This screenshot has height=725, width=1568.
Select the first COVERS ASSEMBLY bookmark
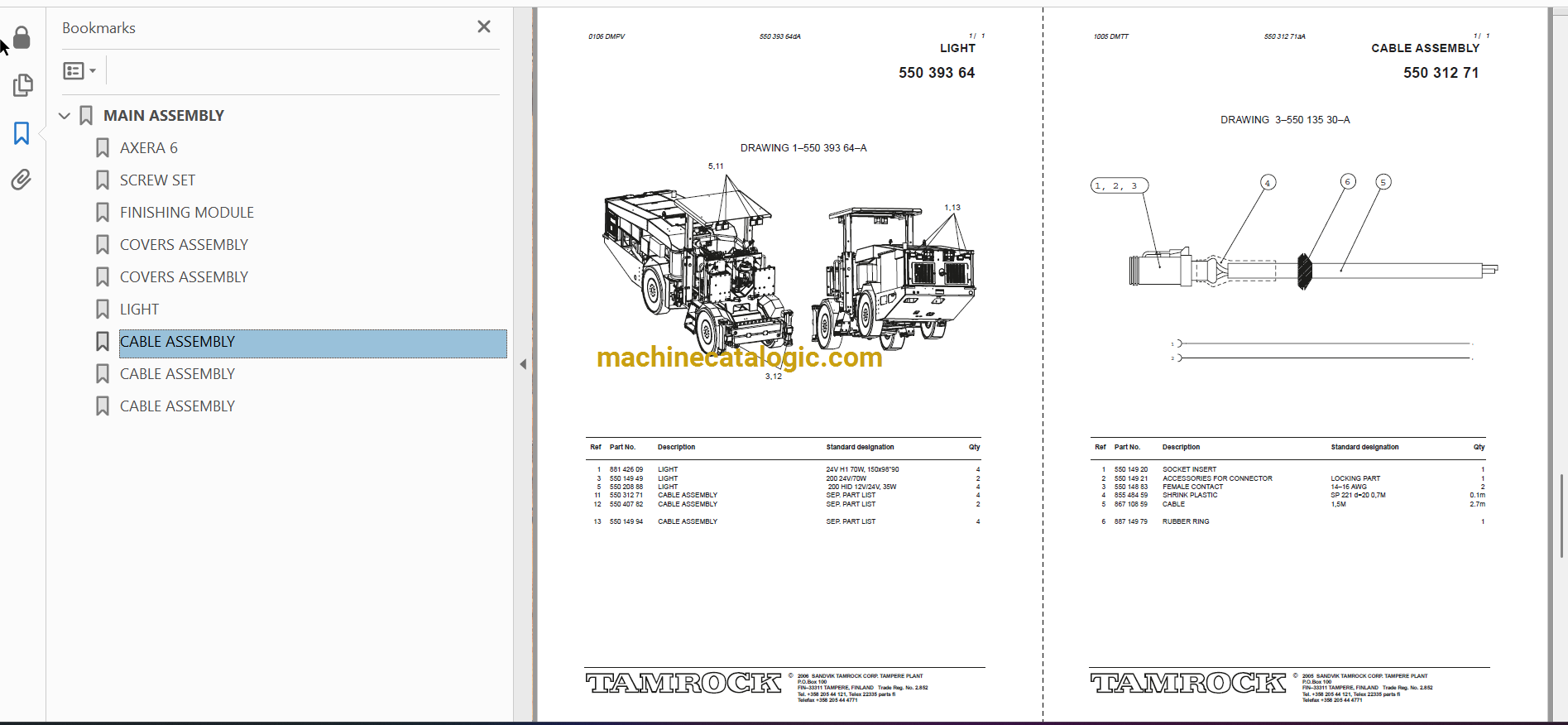click(184, 245)
